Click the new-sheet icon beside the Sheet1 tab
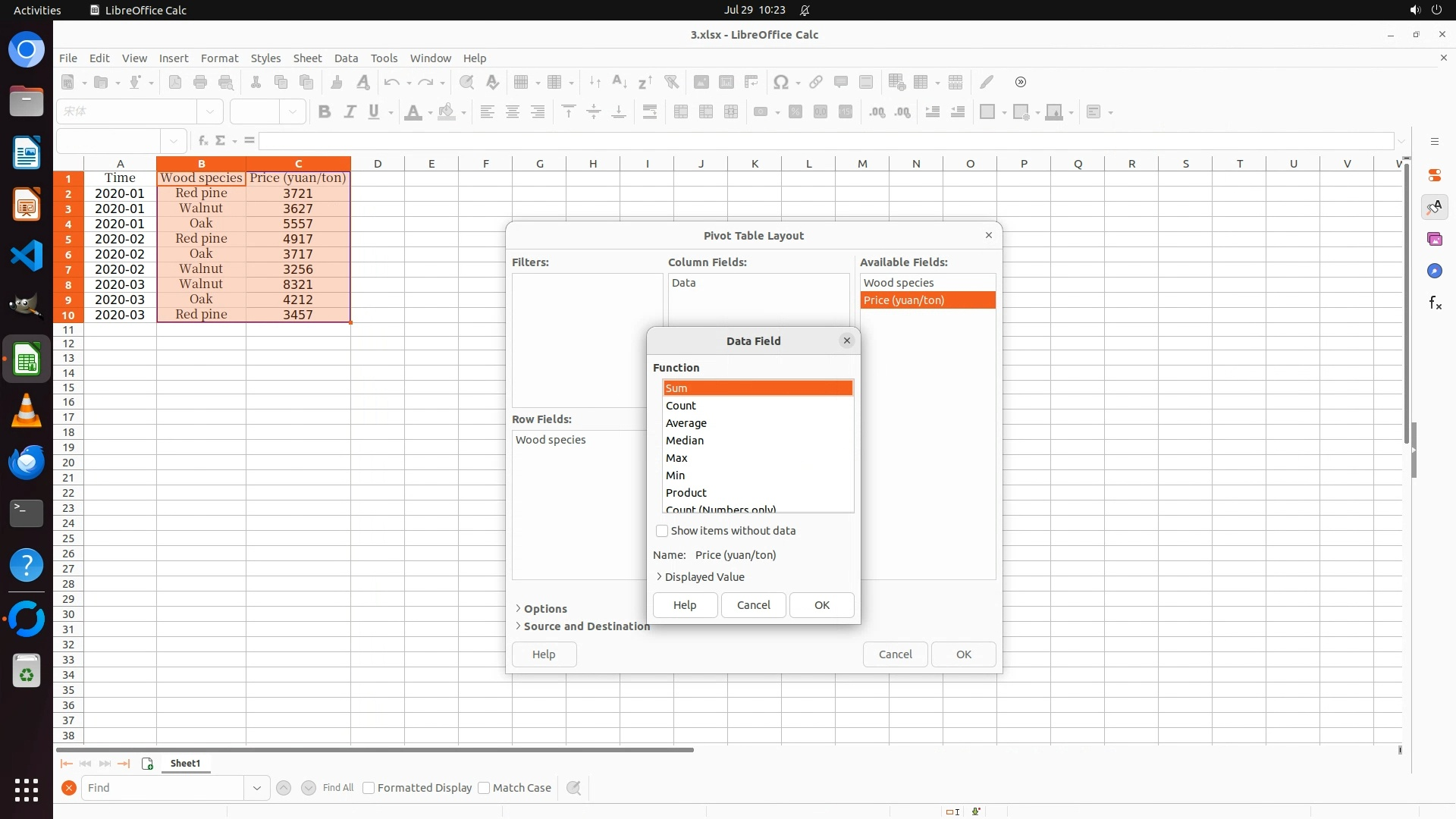Screen dimensions: 1456x819 148,764
